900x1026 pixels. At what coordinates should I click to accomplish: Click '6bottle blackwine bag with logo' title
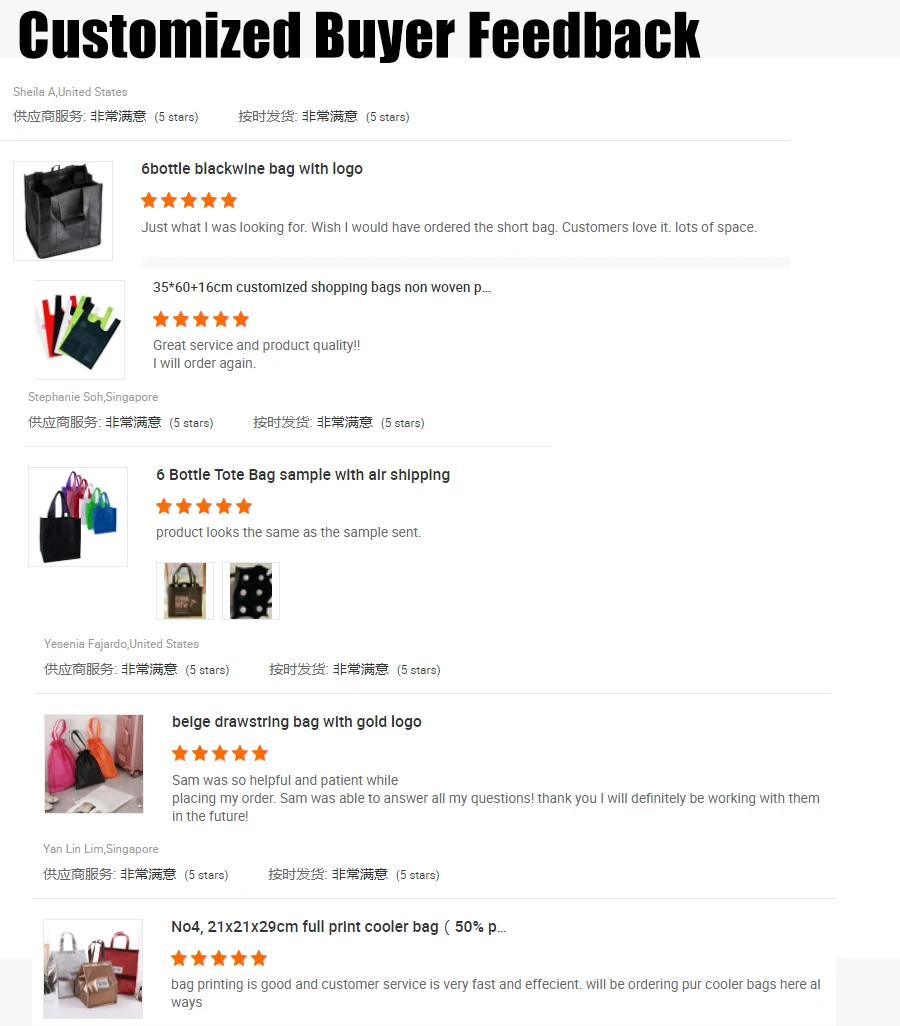pos(252,169)
